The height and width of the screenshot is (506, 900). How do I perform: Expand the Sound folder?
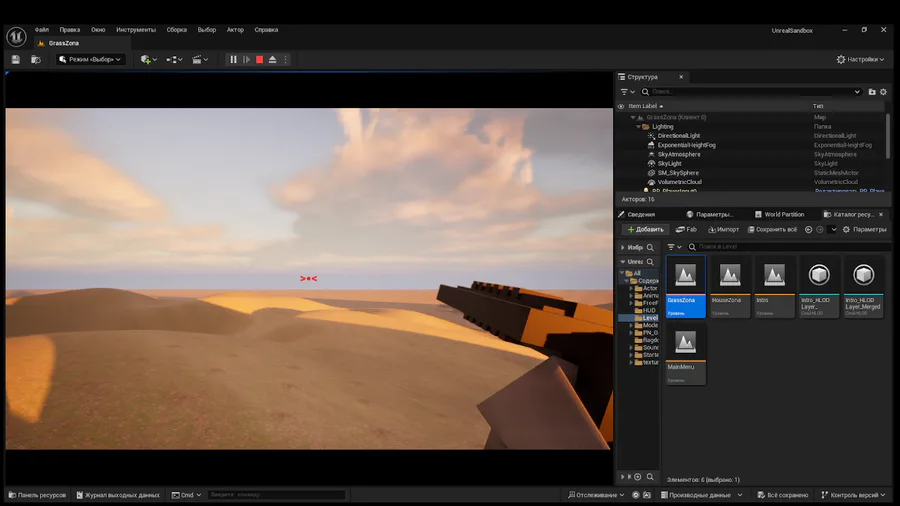coord(631,348)
